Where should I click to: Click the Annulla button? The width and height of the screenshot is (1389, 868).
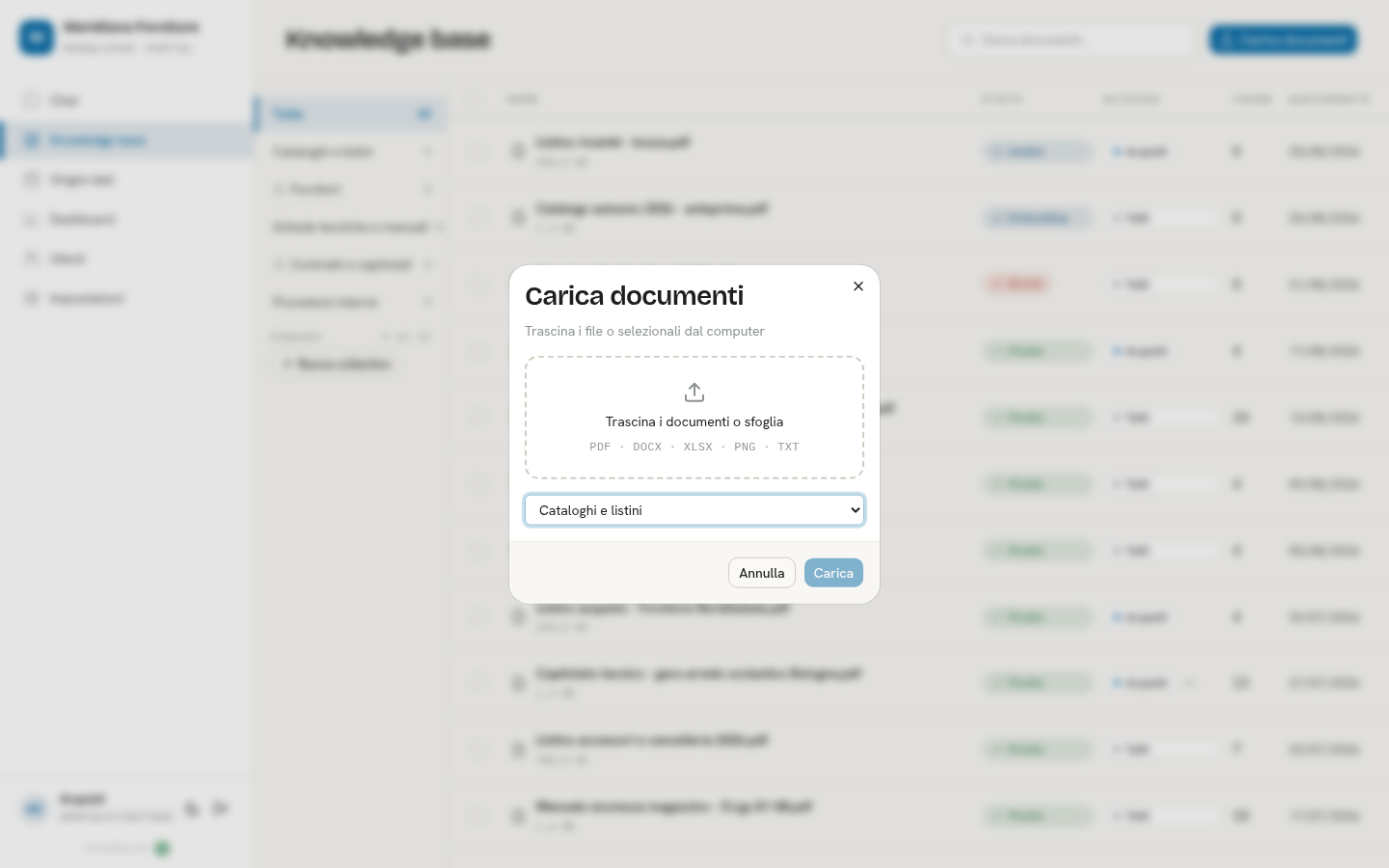762,573
